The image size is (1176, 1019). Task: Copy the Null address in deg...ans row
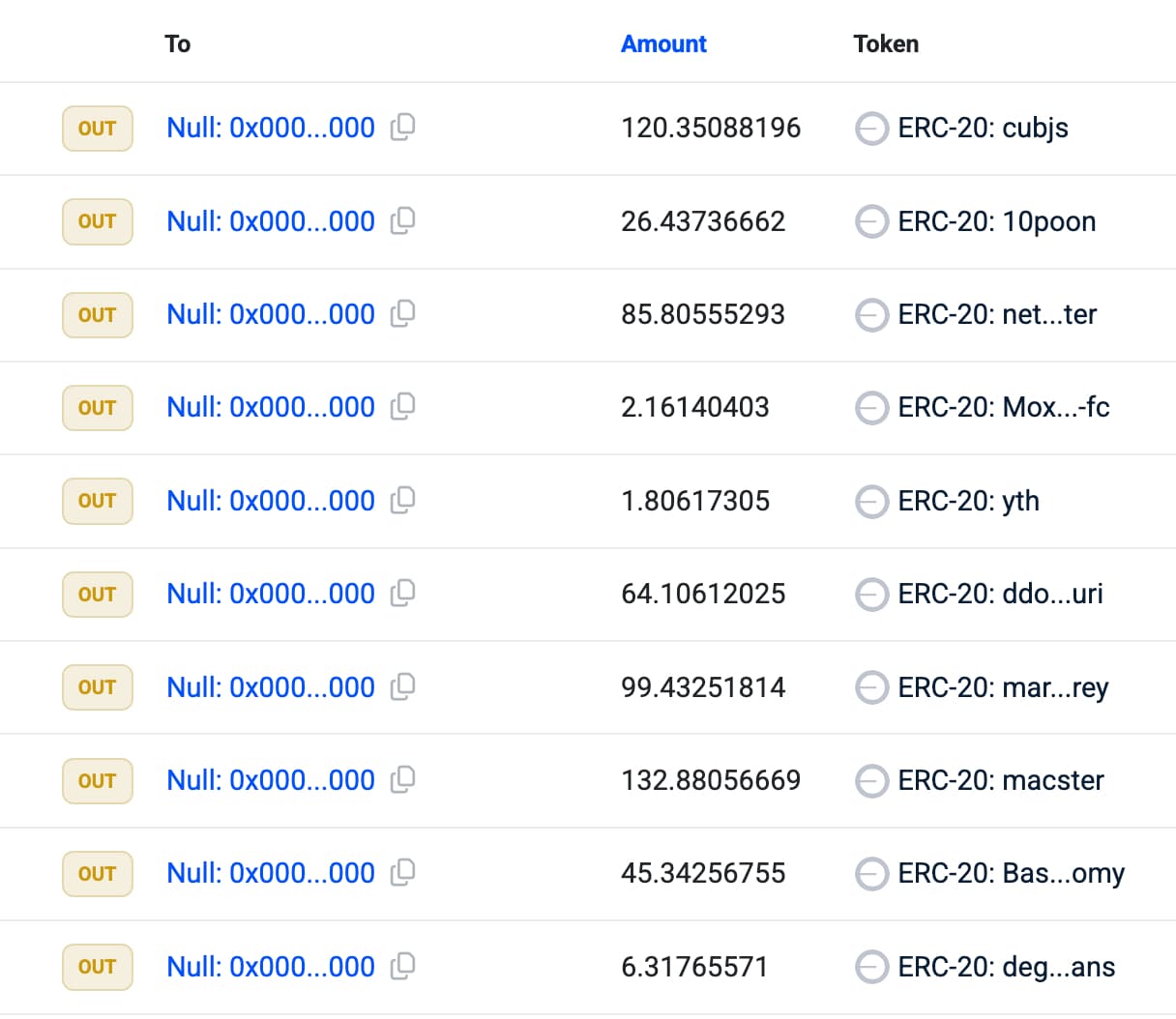(402, 967)
